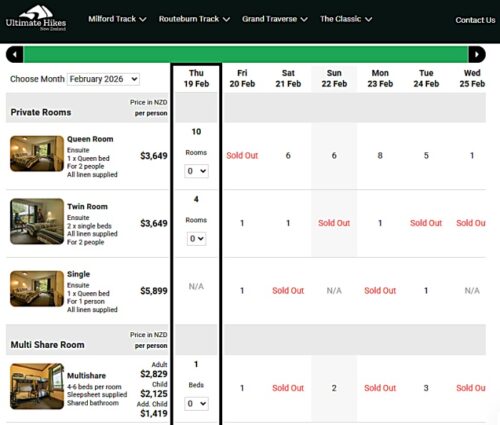Click Multishare availability 2 on Sun
The height and width of the screenshot is (425, 500).
point(334,388)
